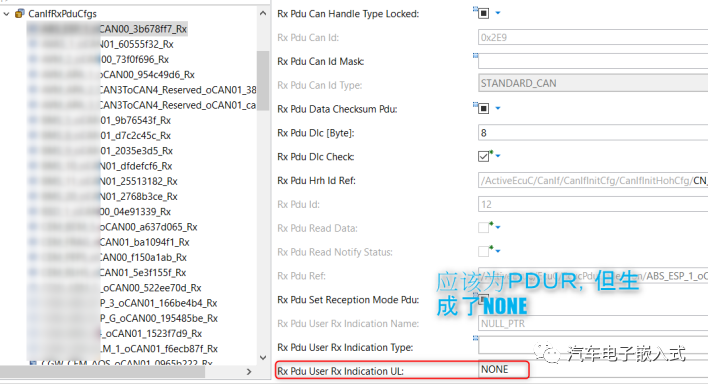Open dropdown arrow beside Rx Pdu Read Data
This screenshot has height=384, width=708.
click(498, 227)
